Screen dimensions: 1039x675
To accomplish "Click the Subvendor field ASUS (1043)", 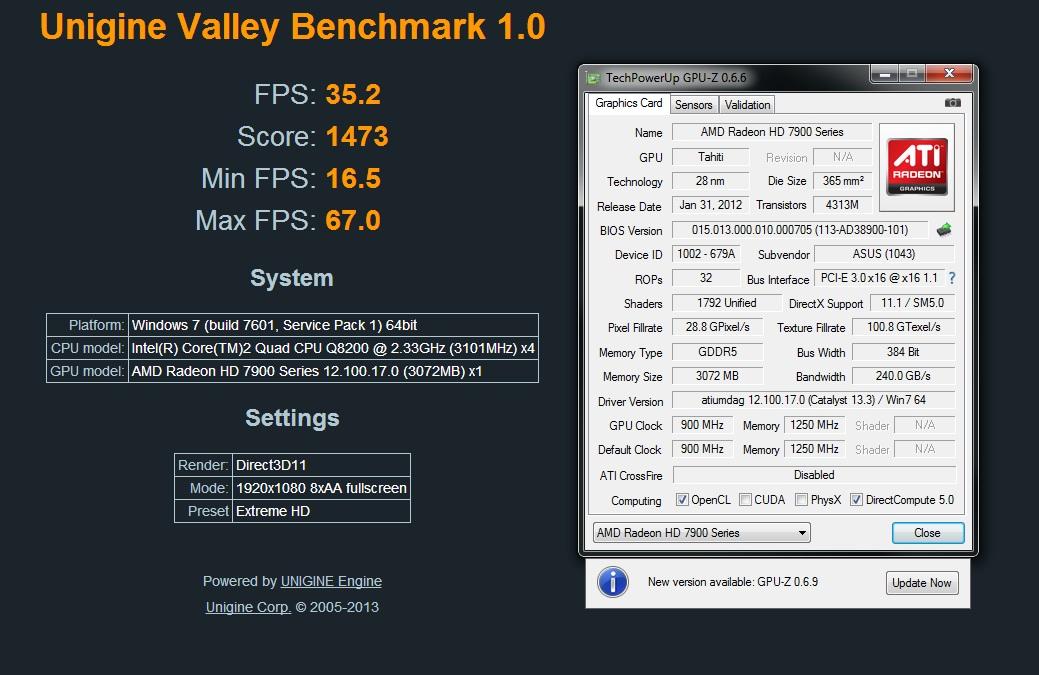I will [884, 254].
